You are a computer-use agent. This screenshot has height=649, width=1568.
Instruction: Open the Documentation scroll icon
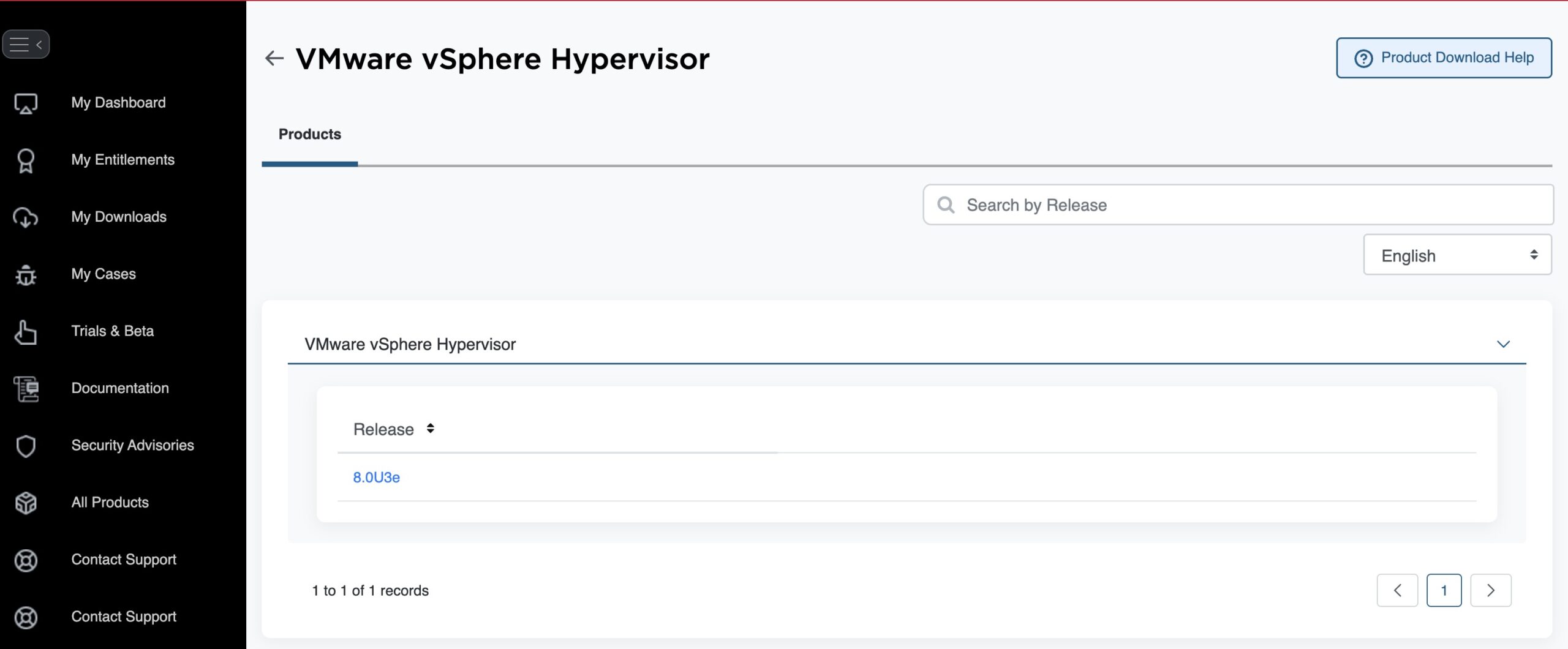[26, 389]
